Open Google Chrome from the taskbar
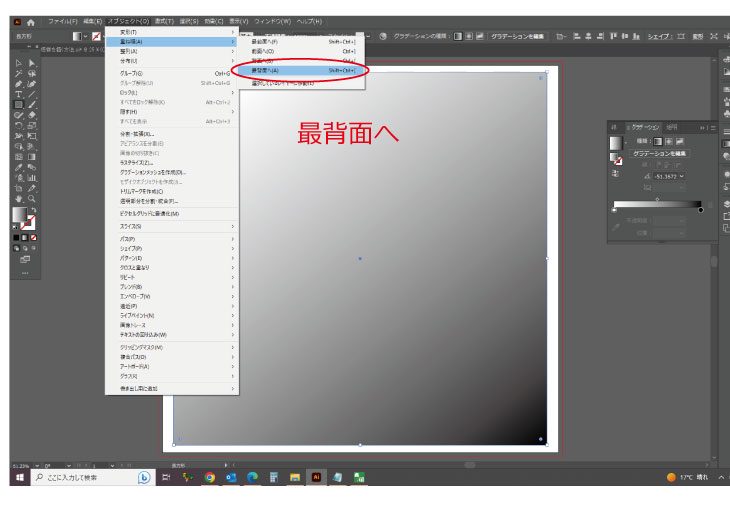The height and width of the screenshot is (516, 730). pyautogui.click(x=210, y=478)
